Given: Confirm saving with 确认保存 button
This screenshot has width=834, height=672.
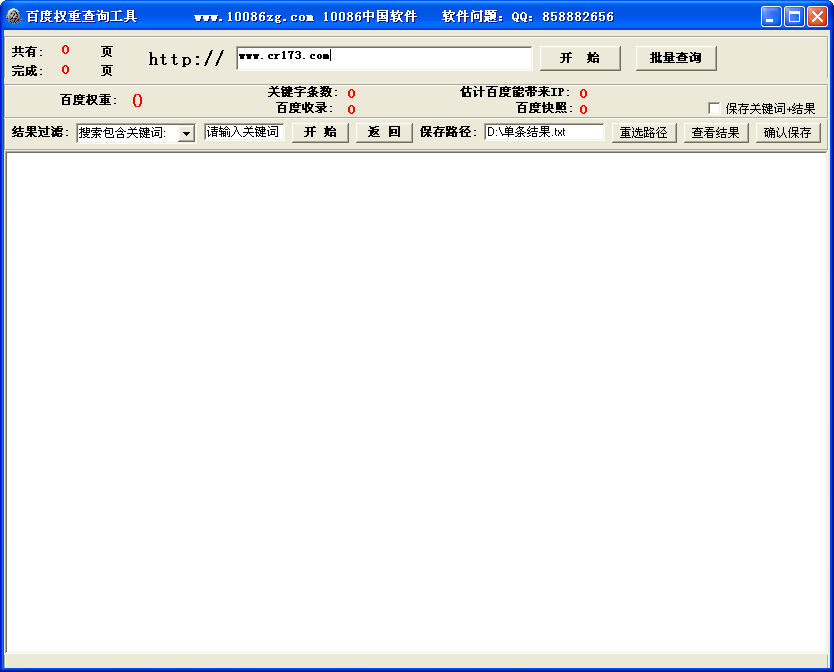Looking at the screenshot, I should 788,132.
